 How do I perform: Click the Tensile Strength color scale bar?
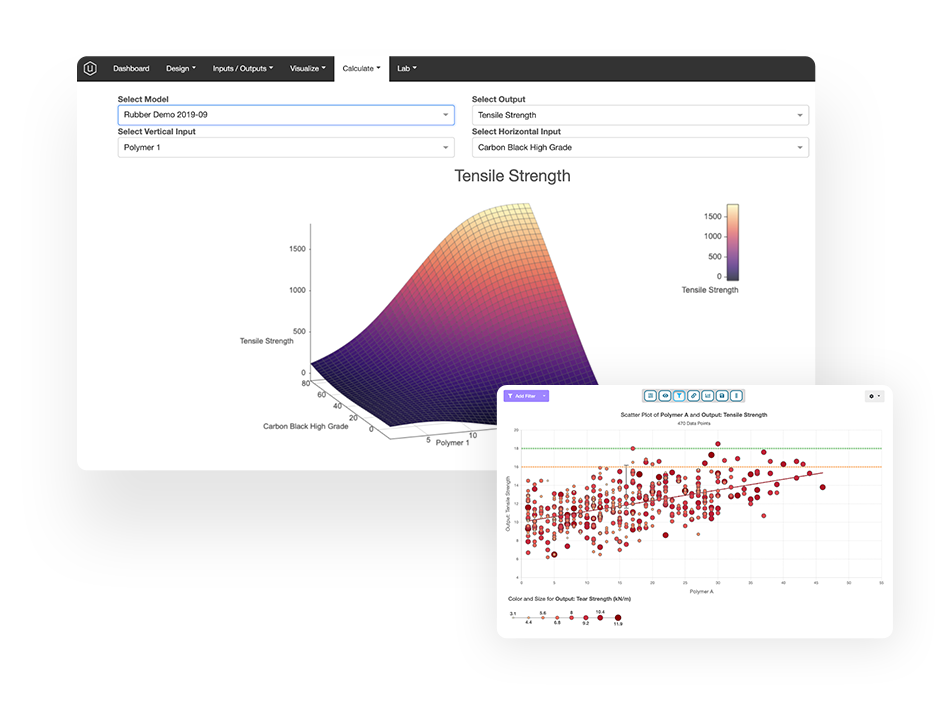pyautogui.click(x=732, y=242)
